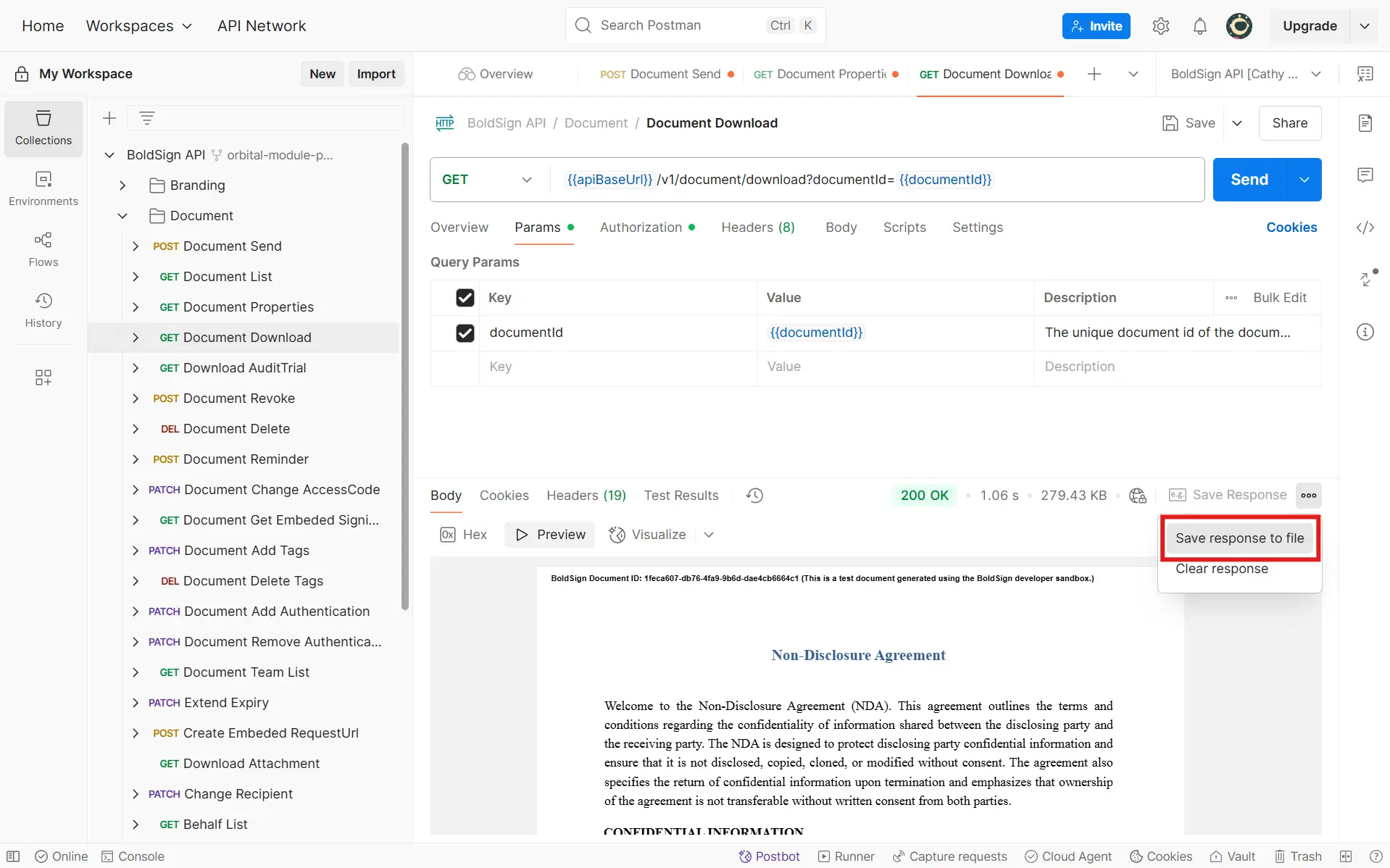
Task: Click Bulk Edit in params table
Action: [1280, 298]
